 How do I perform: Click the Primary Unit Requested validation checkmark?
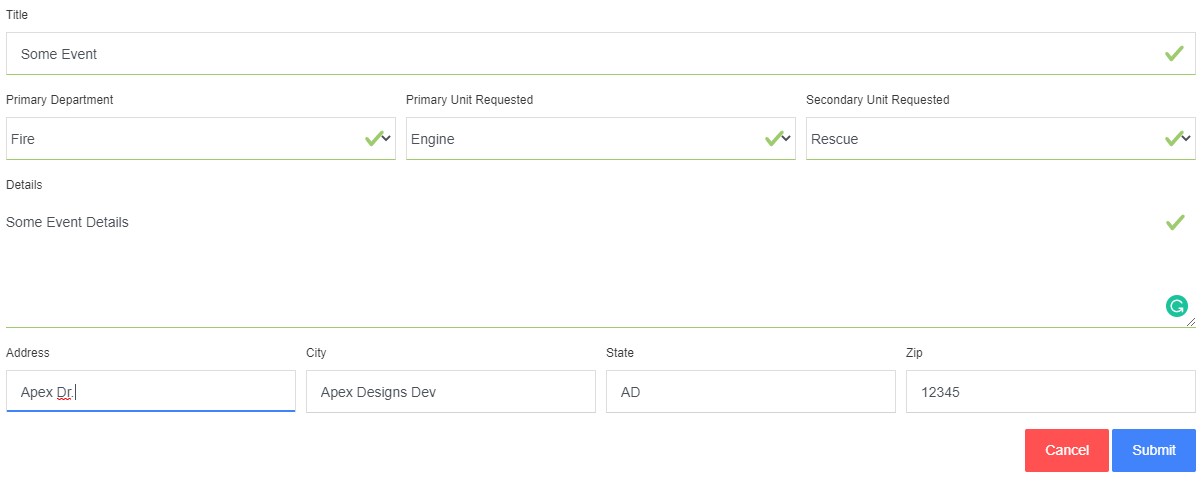[773, 139]
